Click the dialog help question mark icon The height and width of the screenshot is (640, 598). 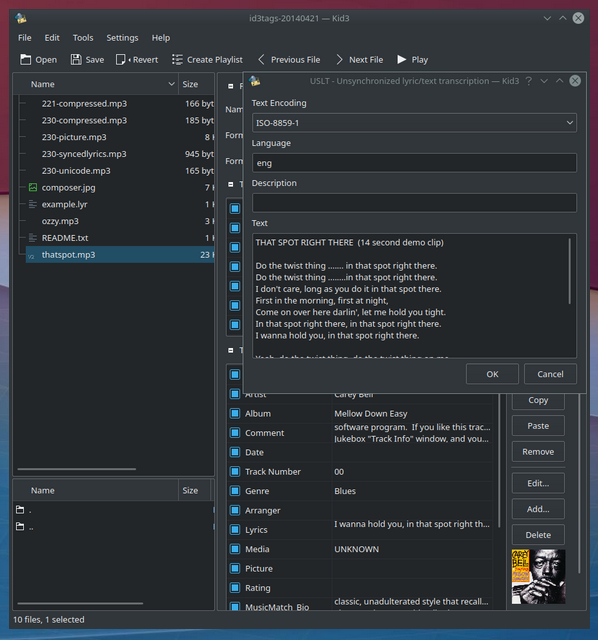pyautogui.click(x=529, y=81)
